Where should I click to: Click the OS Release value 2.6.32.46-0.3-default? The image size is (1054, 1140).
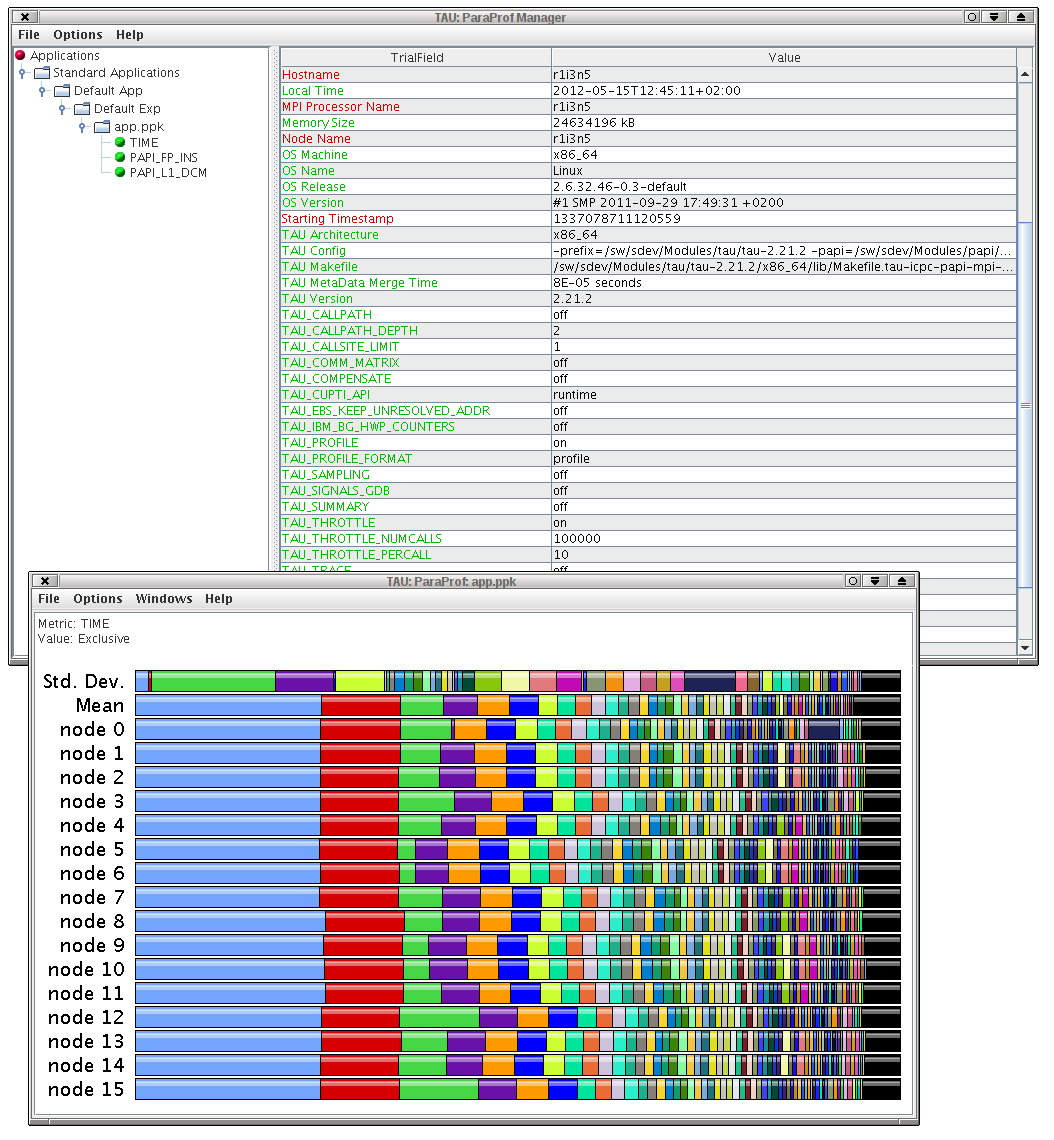tap(620, 187)
